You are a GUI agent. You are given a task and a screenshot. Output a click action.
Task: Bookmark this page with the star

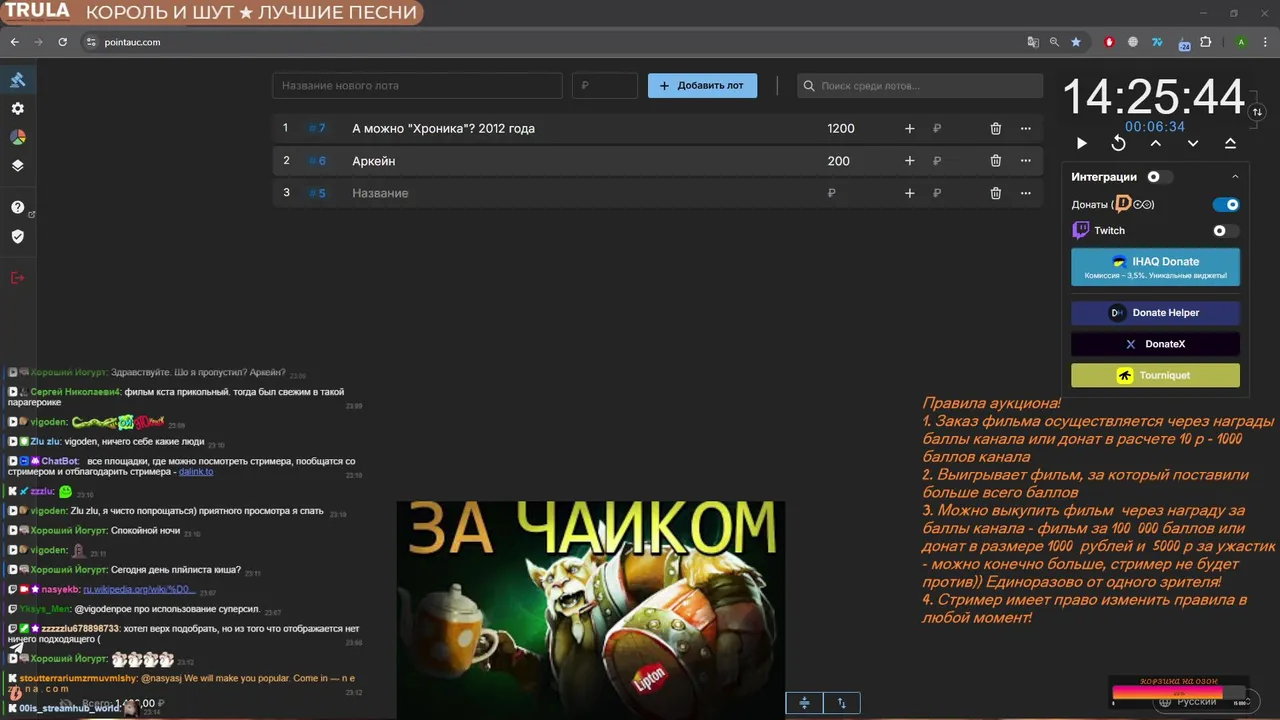[x=1076, y=42]
